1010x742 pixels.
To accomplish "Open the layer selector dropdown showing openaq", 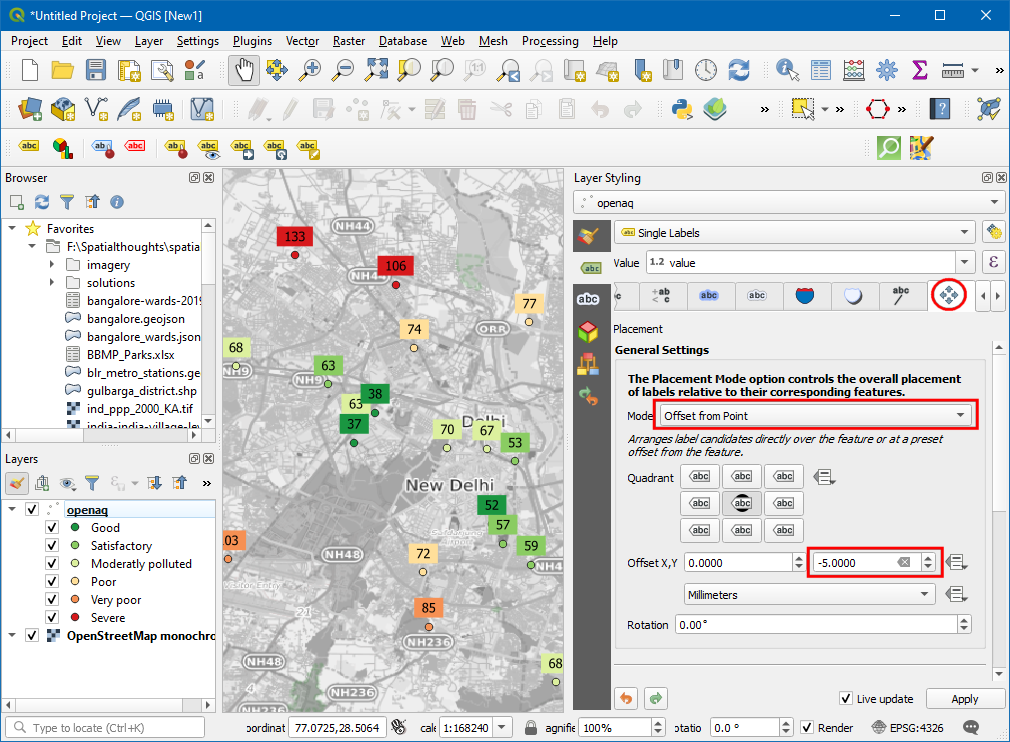I will point(789,203).
